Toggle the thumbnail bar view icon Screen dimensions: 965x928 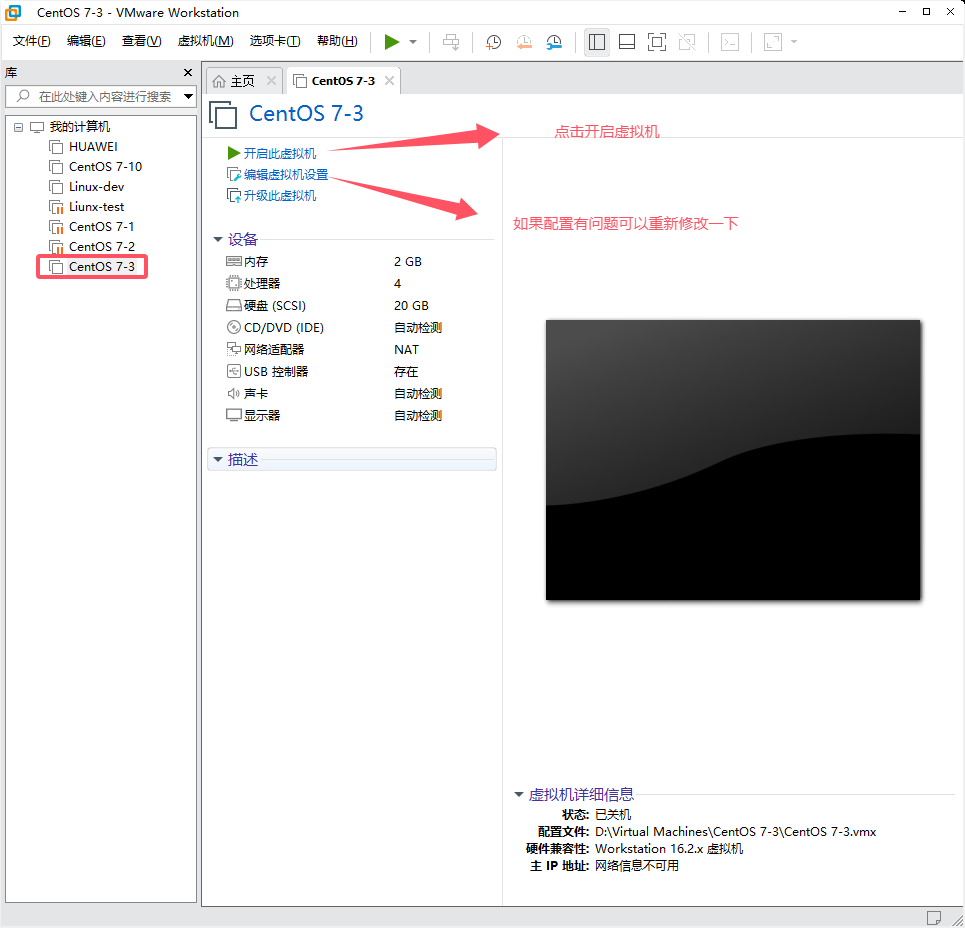tap(627, 42)
